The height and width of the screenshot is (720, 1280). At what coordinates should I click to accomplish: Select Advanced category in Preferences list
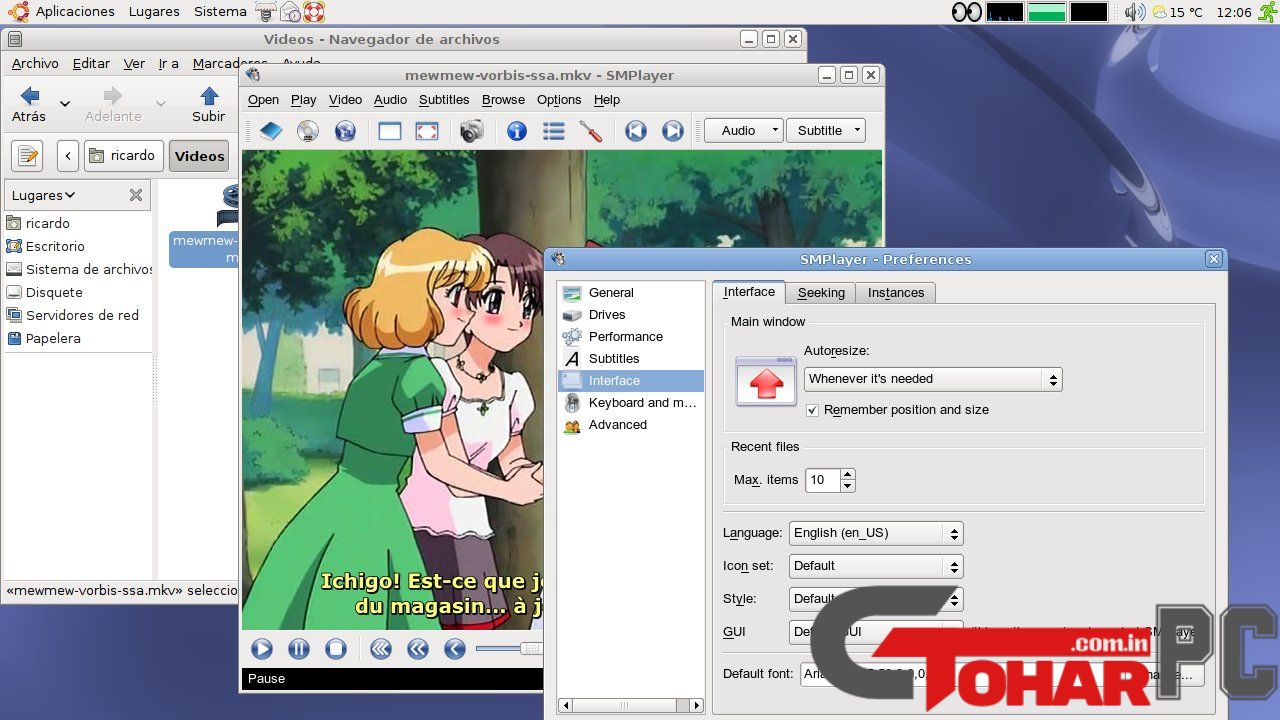631,425
